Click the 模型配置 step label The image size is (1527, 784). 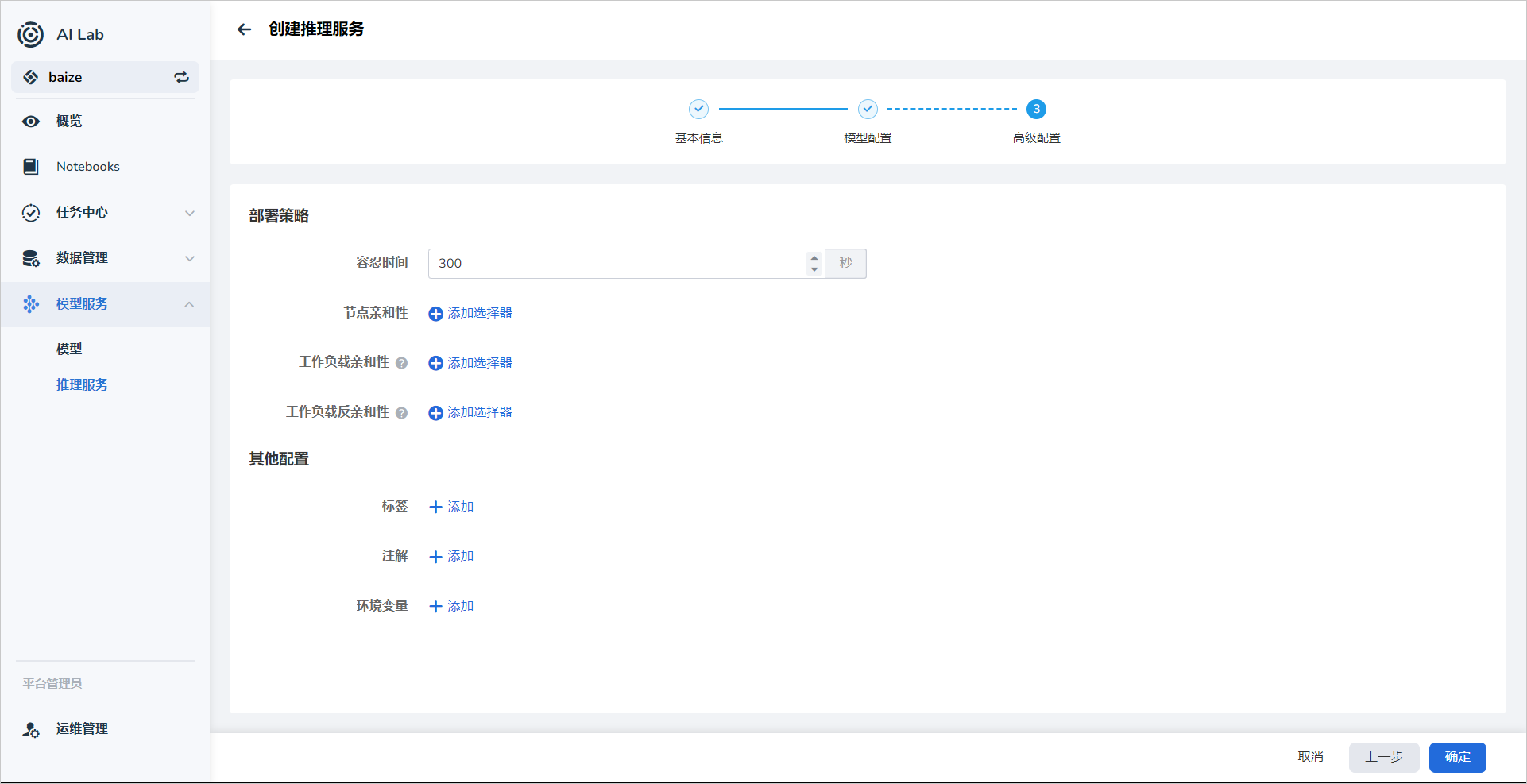[x=868, y=138]
